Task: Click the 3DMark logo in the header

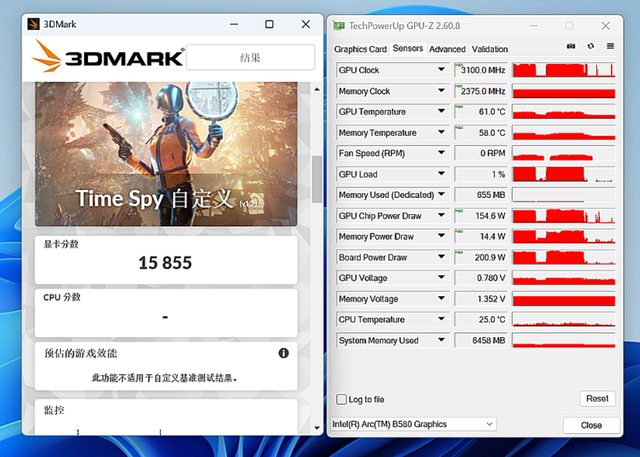Action: 108,56
